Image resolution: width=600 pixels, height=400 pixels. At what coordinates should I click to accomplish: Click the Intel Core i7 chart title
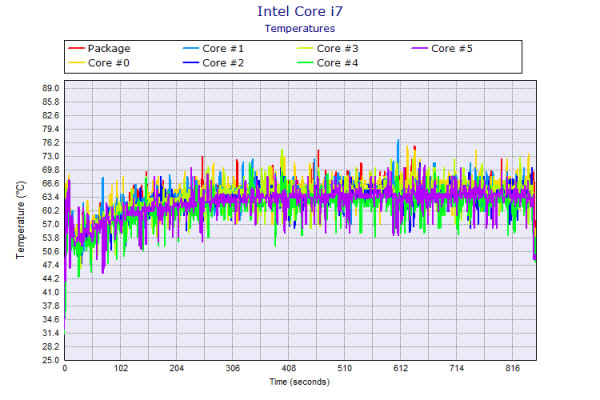pos(300,11)
